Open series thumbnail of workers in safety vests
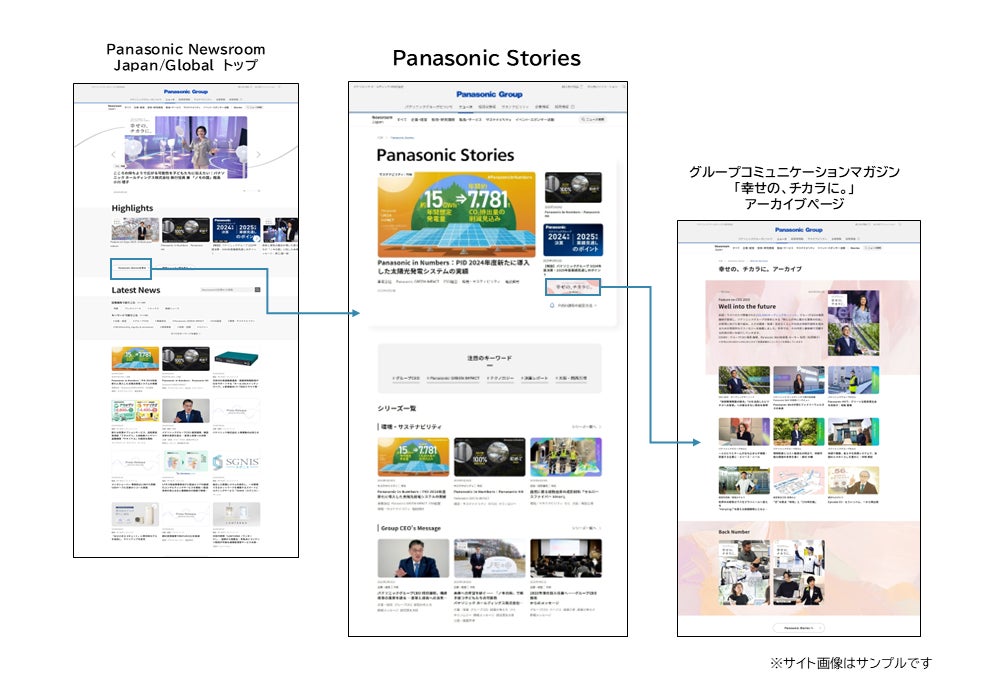The height and width of the screenshot is (693, 1000). click(x=566, y=456)
